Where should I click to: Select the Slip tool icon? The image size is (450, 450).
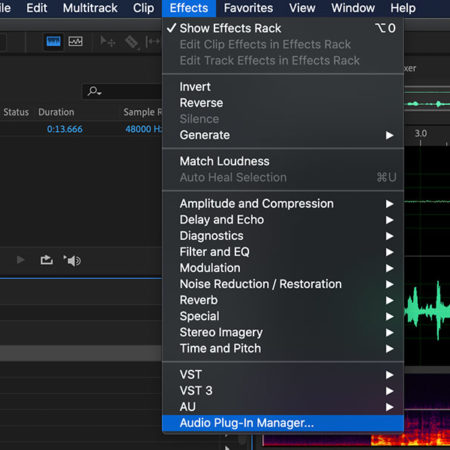153,42
